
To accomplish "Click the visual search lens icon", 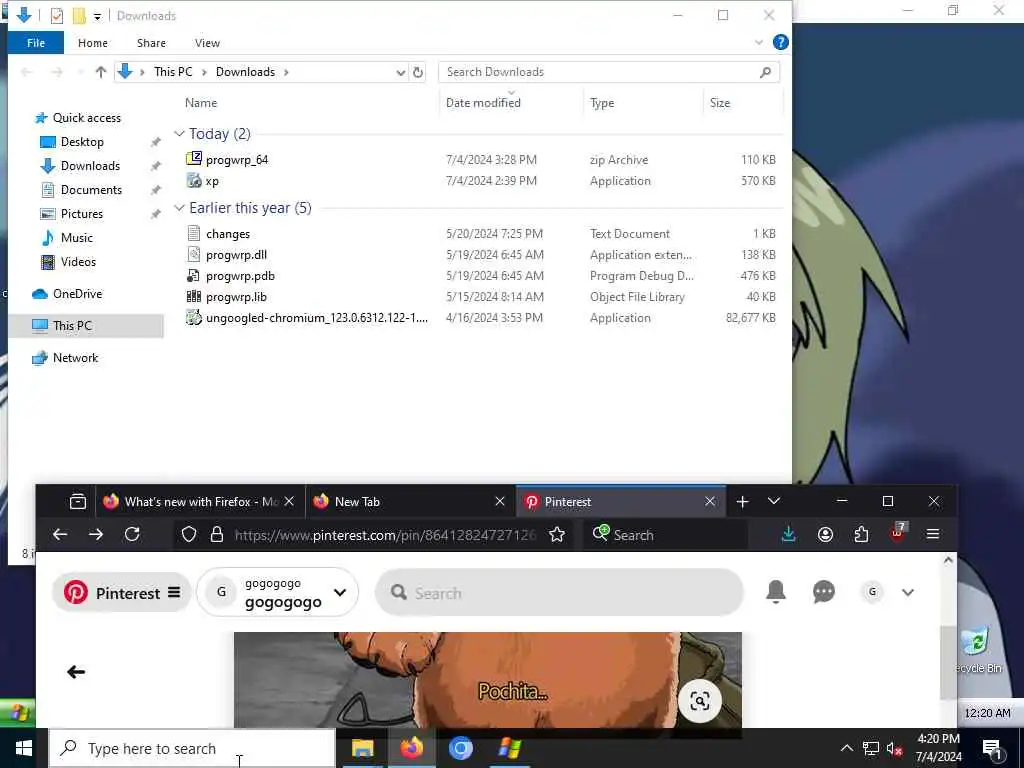I will (699, 701).
